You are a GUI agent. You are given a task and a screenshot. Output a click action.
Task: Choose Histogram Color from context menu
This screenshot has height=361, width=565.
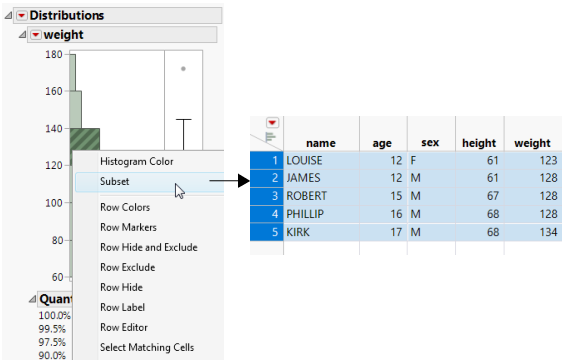pos(137,161)
